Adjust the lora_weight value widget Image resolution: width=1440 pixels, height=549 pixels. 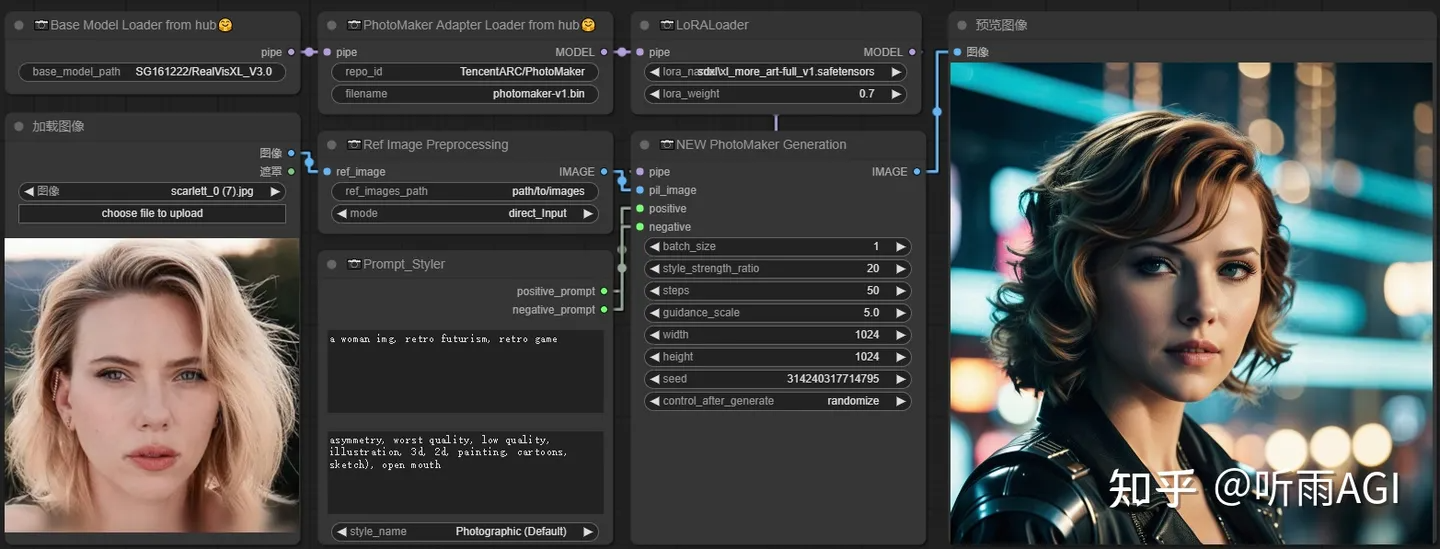tap(776, 94)
